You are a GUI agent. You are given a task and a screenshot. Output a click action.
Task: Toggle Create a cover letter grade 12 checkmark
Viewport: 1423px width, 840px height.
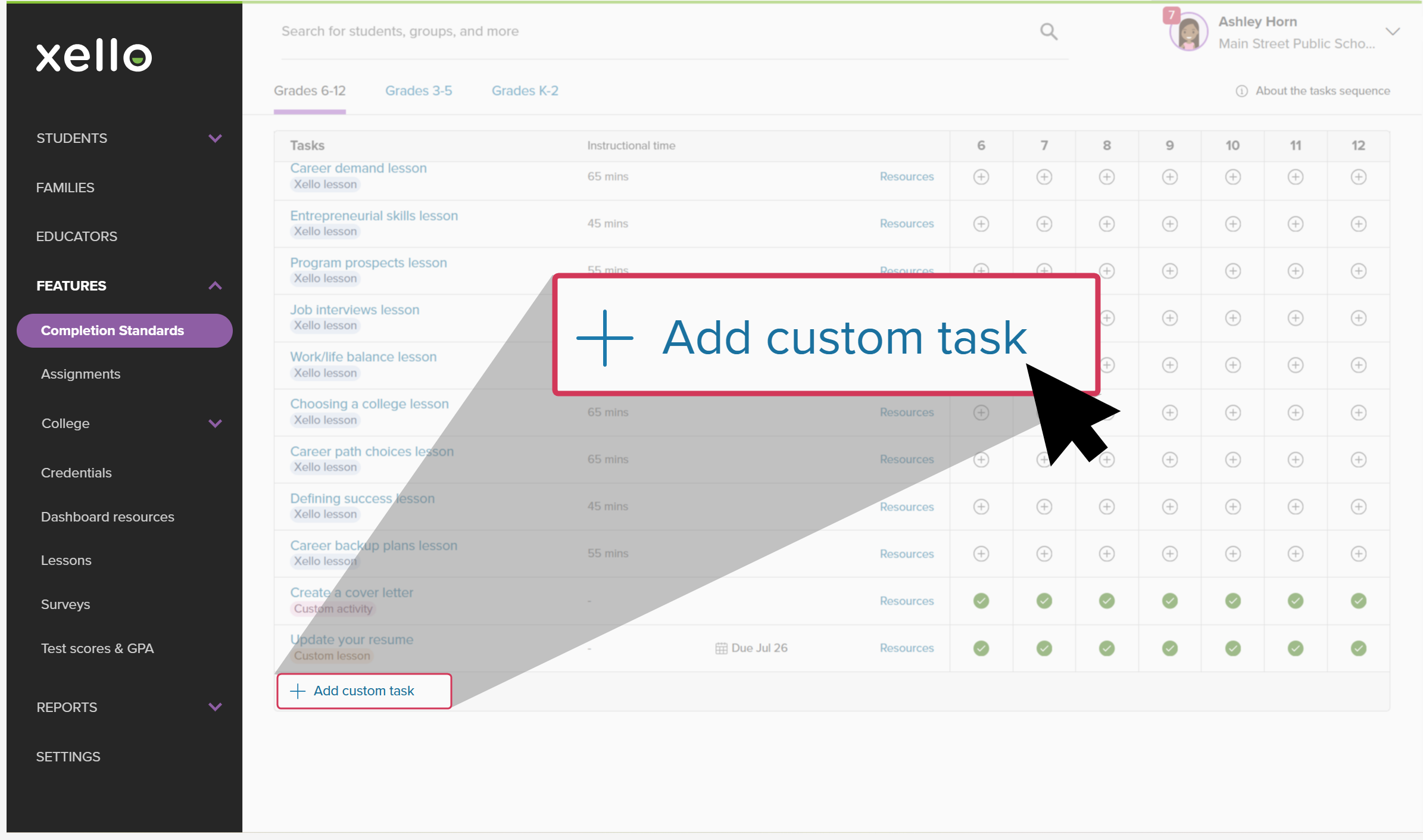[x=1359, y=601]
